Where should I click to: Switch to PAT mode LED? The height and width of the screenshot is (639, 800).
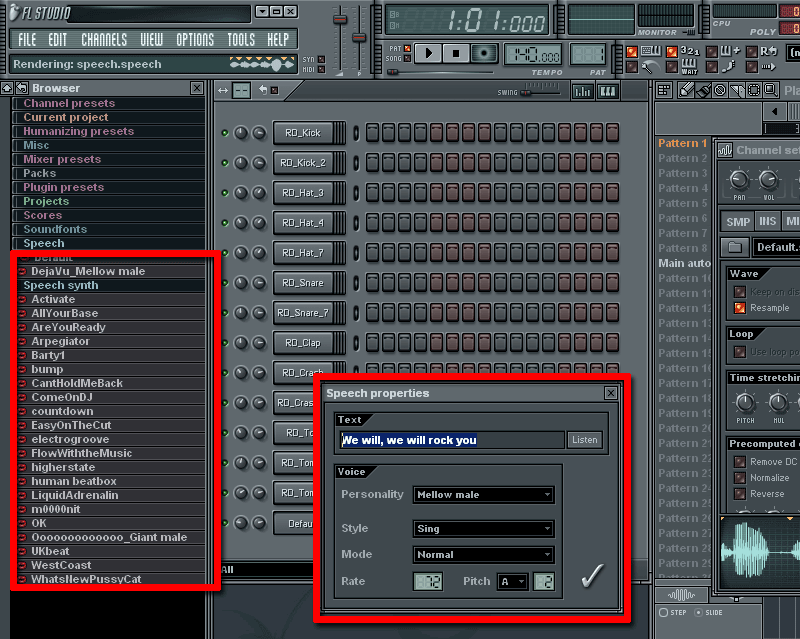(x=408, y=48)
